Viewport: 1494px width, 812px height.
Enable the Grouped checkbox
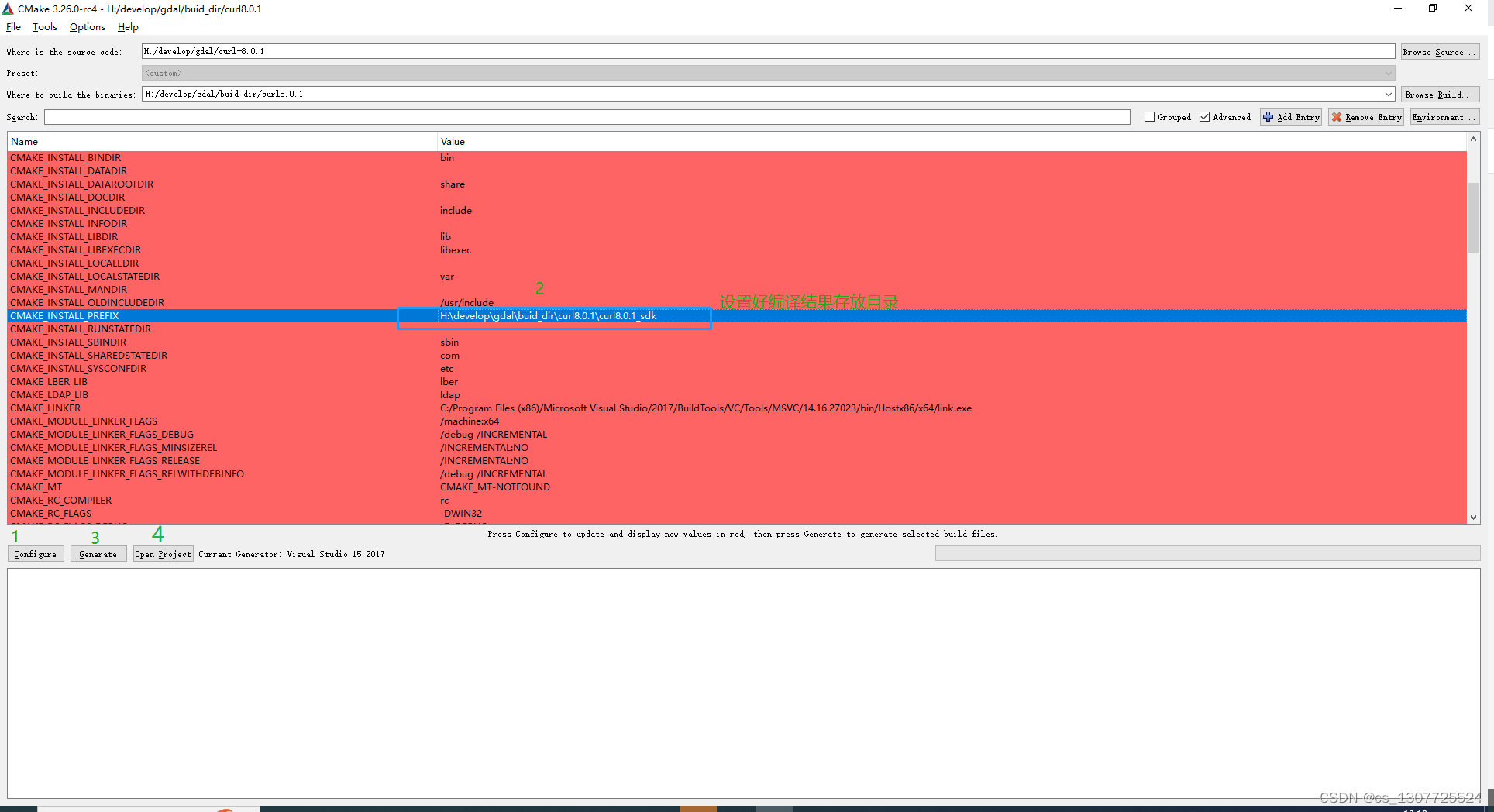(1150, 117)
